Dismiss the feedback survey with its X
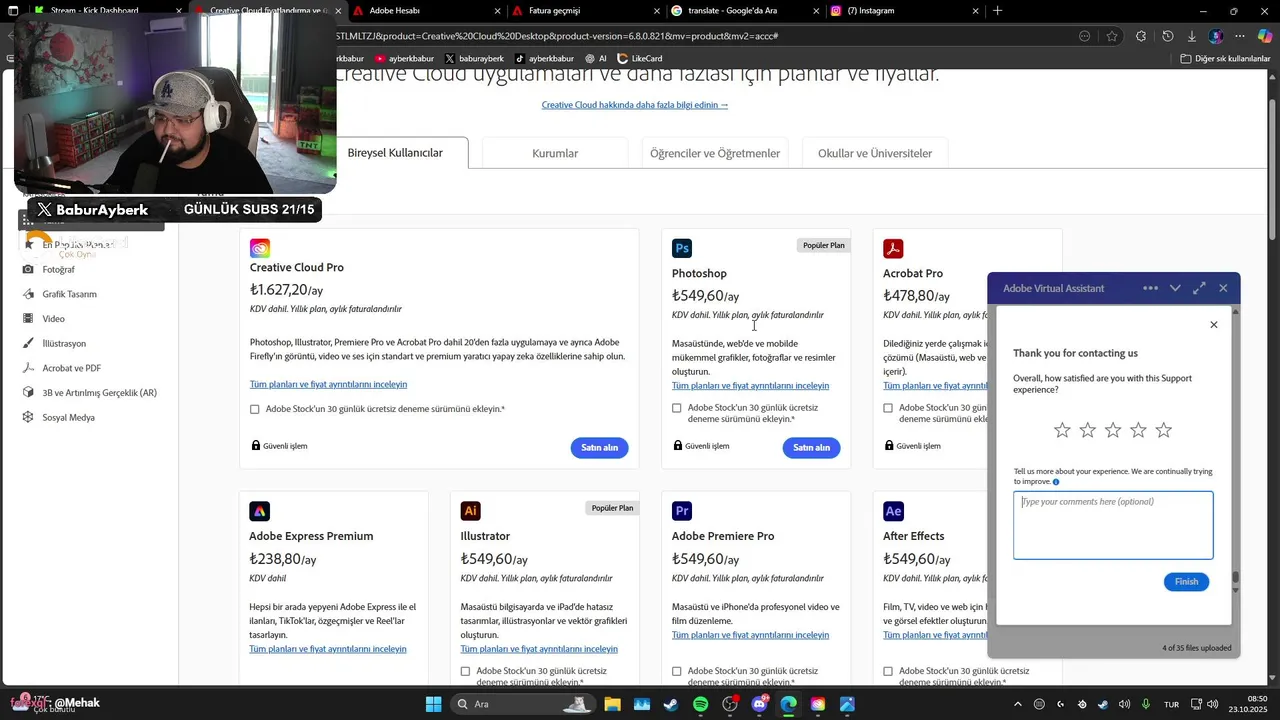This screenshot has width=1280, height=720. click(1214, 325)
